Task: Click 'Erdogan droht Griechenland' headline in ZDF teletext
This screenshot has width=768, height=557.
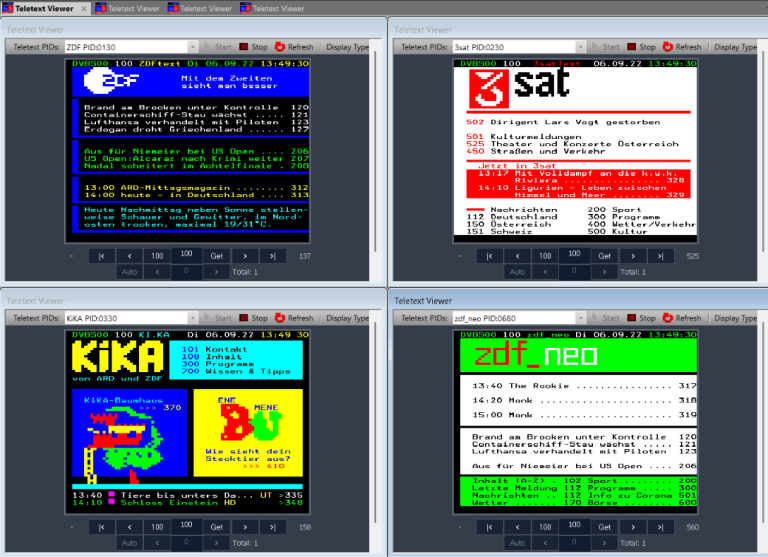Action: tap(163, 129)
